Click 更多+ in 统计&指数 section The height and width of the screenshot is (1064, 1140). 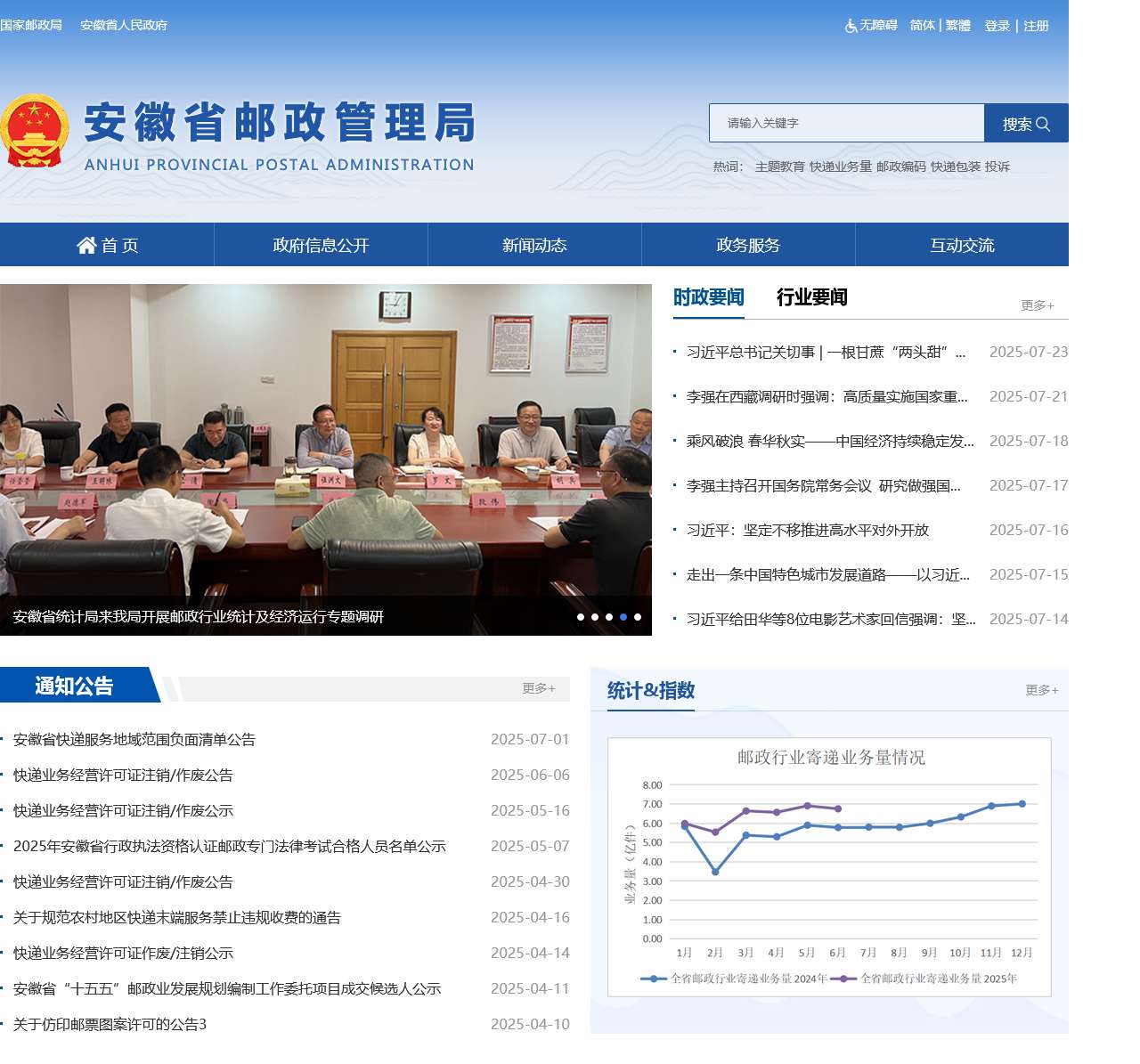coord(1042,690)
